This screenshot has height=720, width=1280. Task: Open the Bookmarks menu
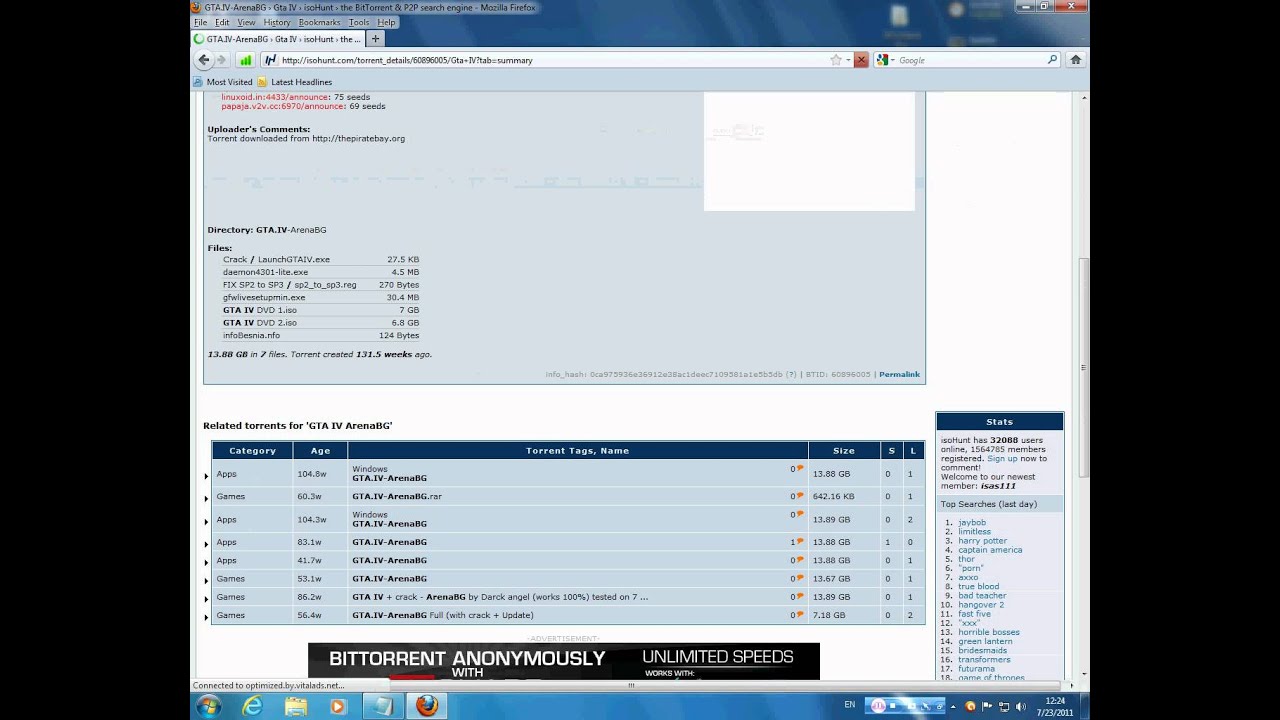(320, 22)
